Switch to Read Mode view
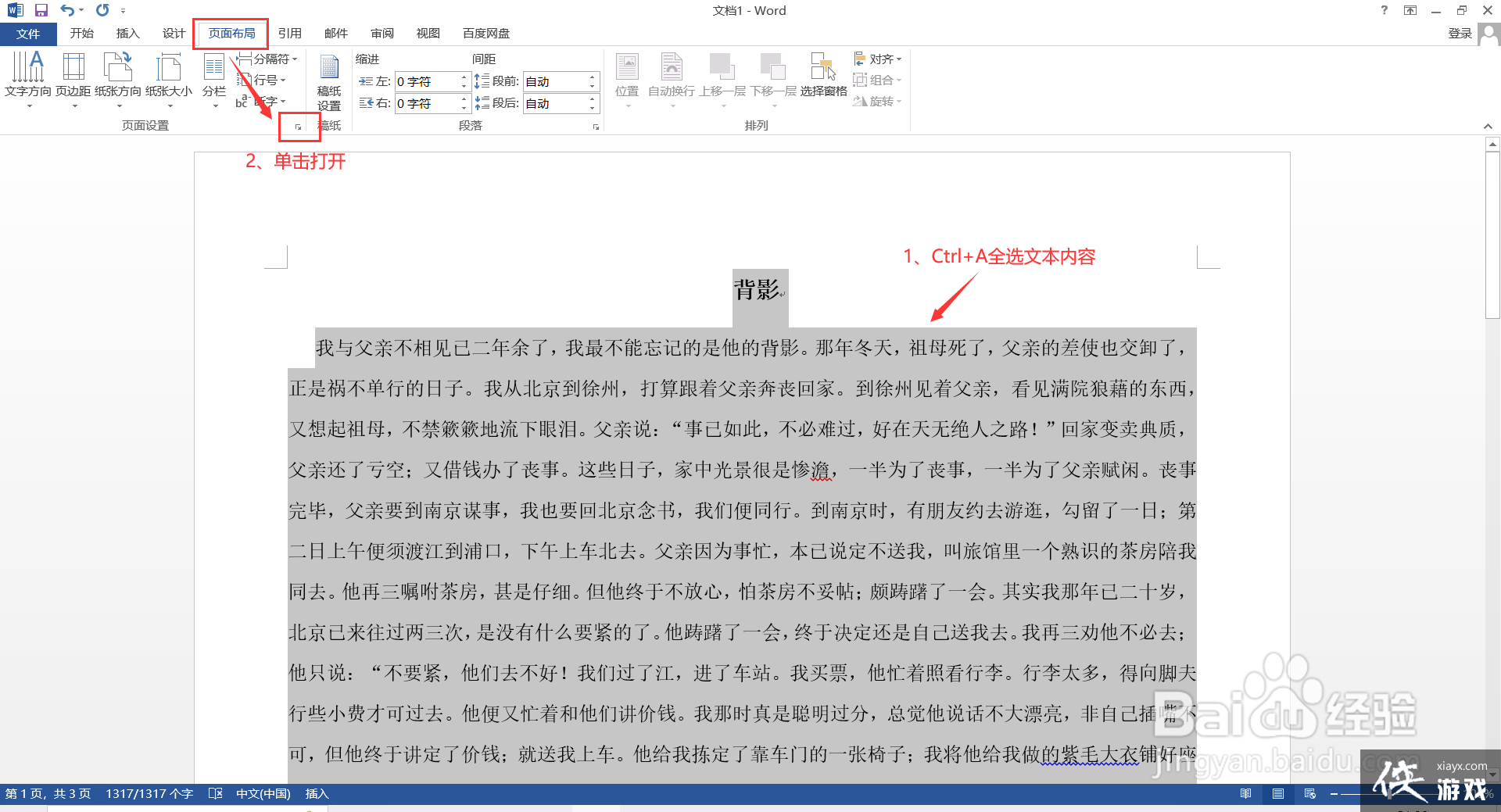Screen dimensions: 1501x812 tap(1246, 794)
